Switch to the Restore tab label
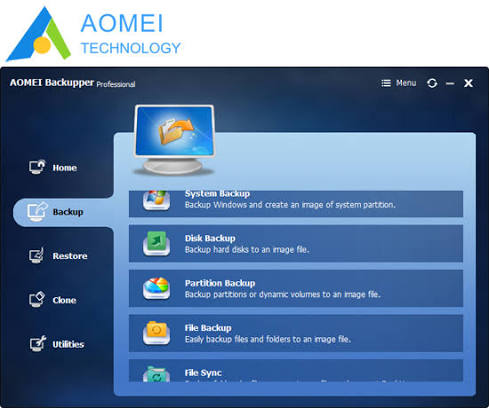This screenshot has width=489, height=408. point(70,256)
